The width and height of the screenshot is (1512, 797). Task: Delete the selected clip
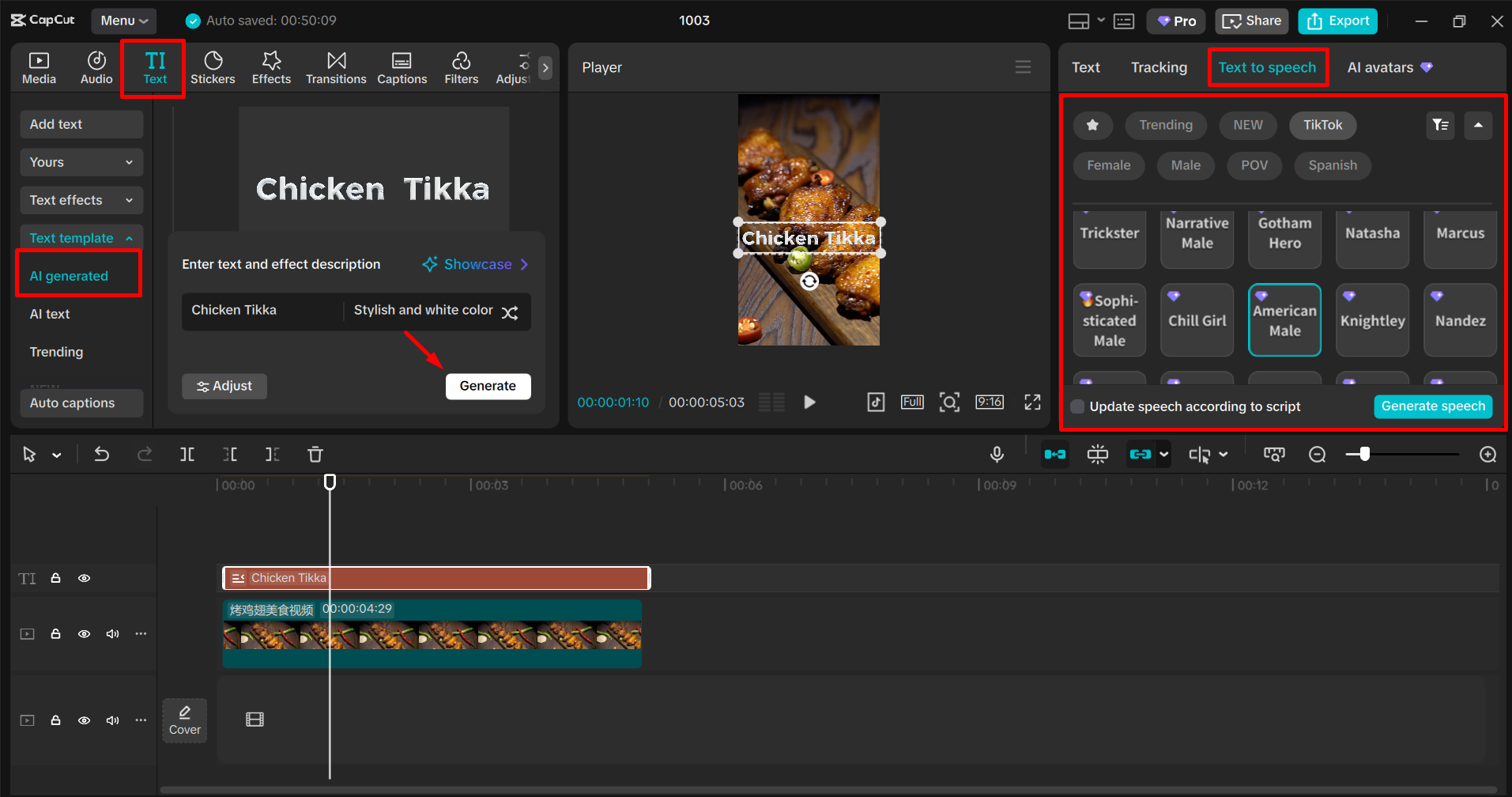(x=315, y=454)
